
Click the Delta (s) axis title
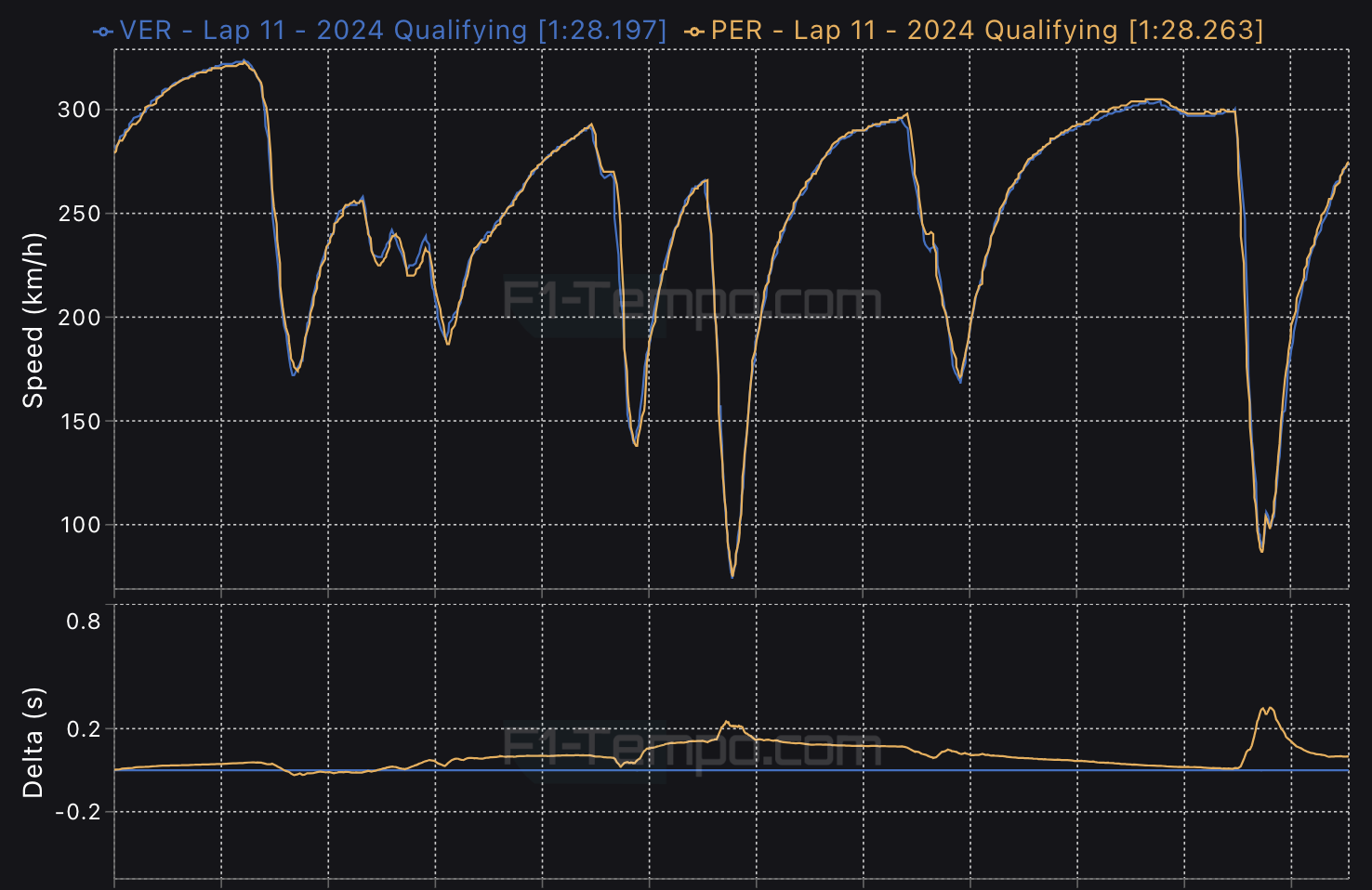(x=33, y=743)
